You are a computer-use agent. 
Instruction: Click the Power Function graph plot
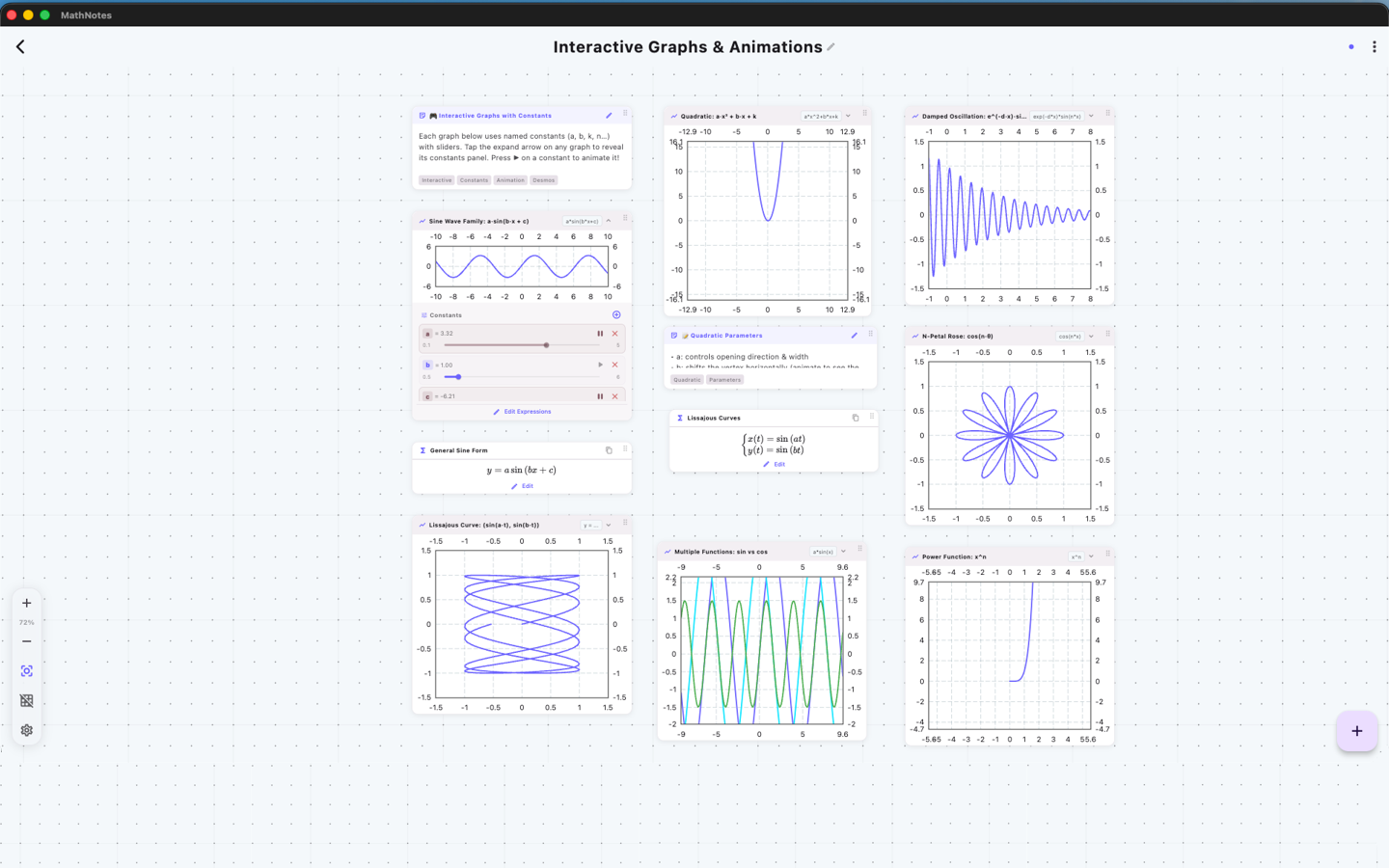[x=1009, y=656]
